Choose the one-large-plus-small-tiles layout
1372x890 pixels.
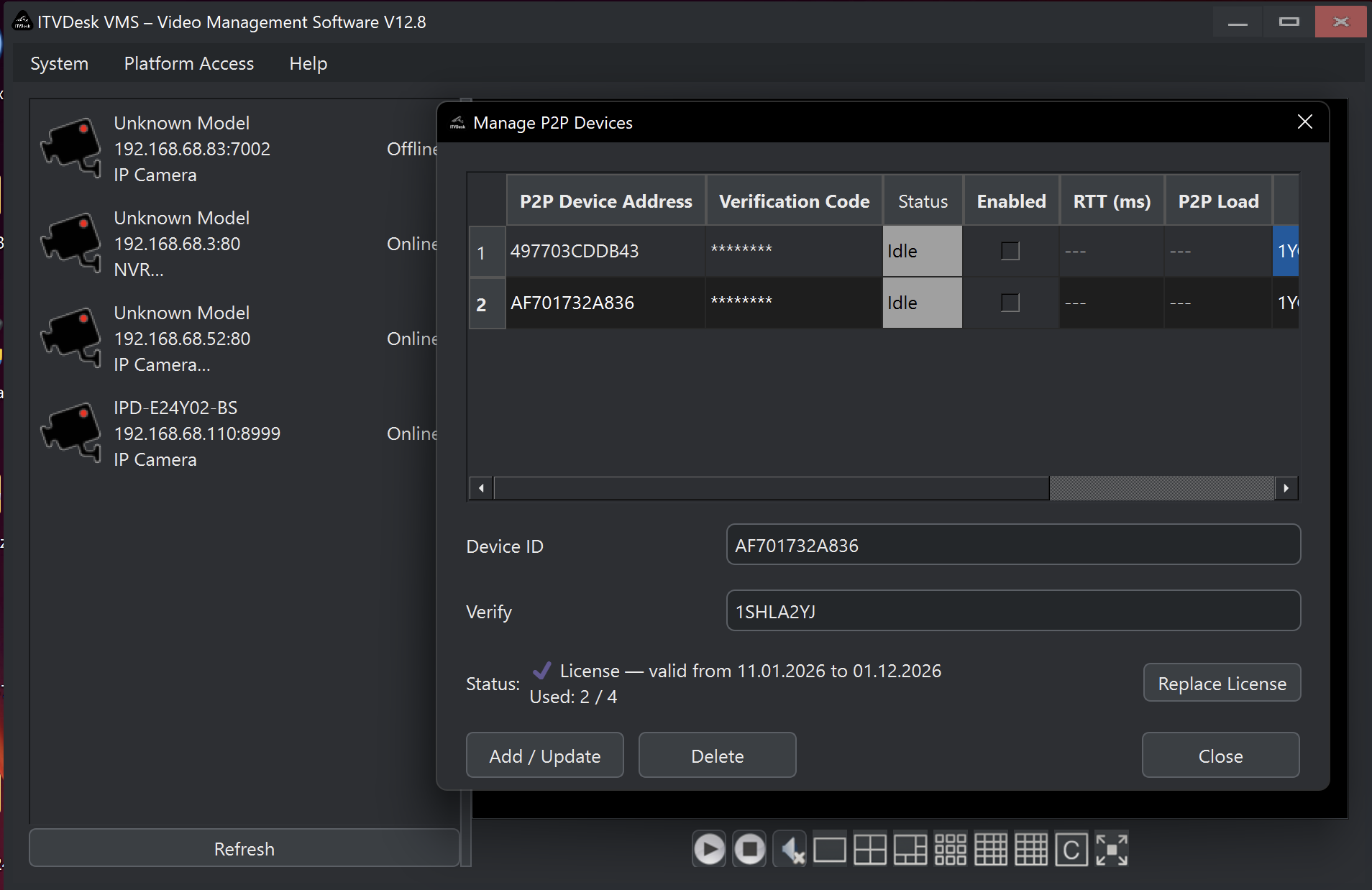point(910,850)
